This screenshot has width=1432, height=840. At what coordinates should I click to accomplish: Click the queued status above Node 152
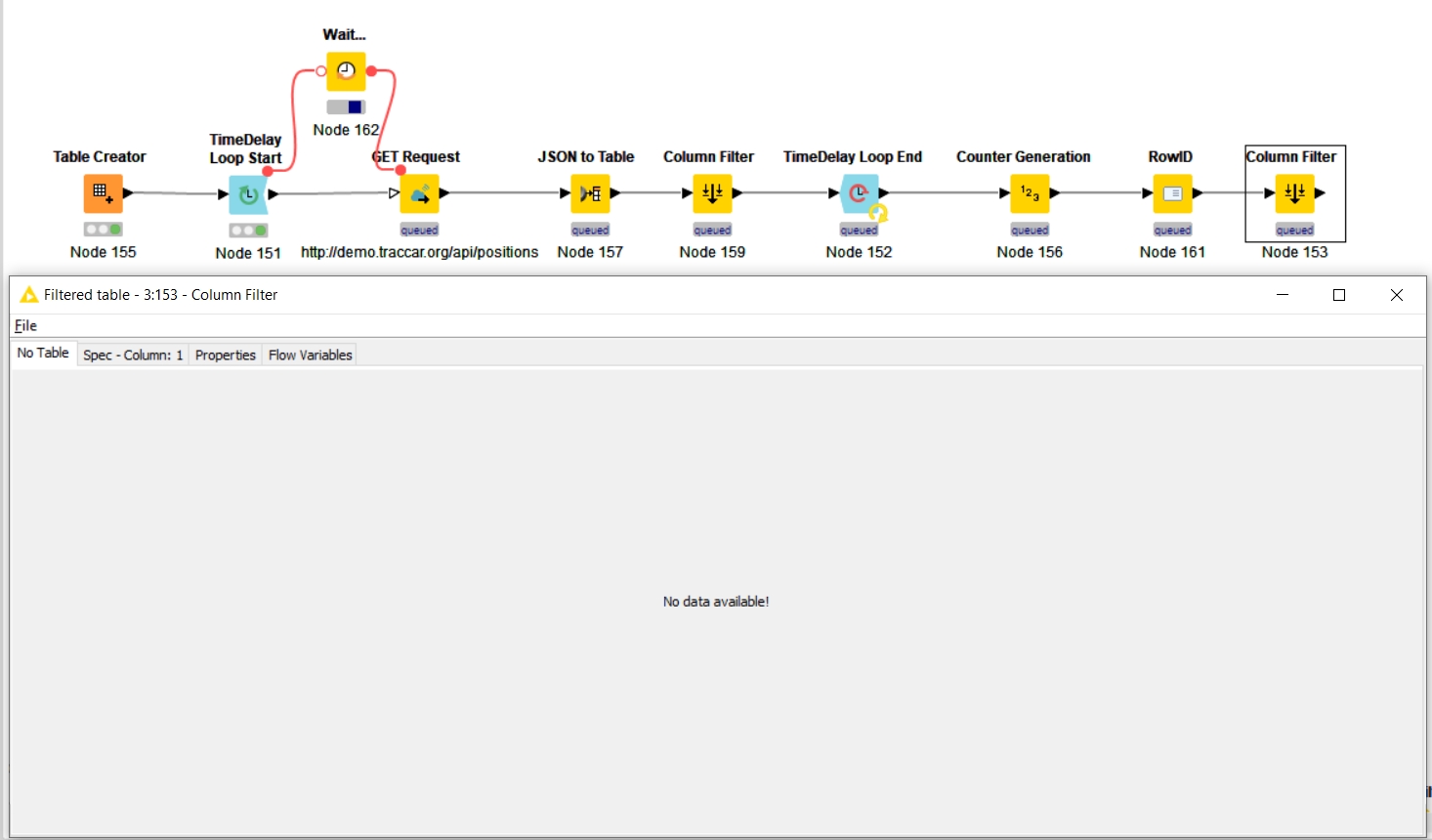(859, 231)
